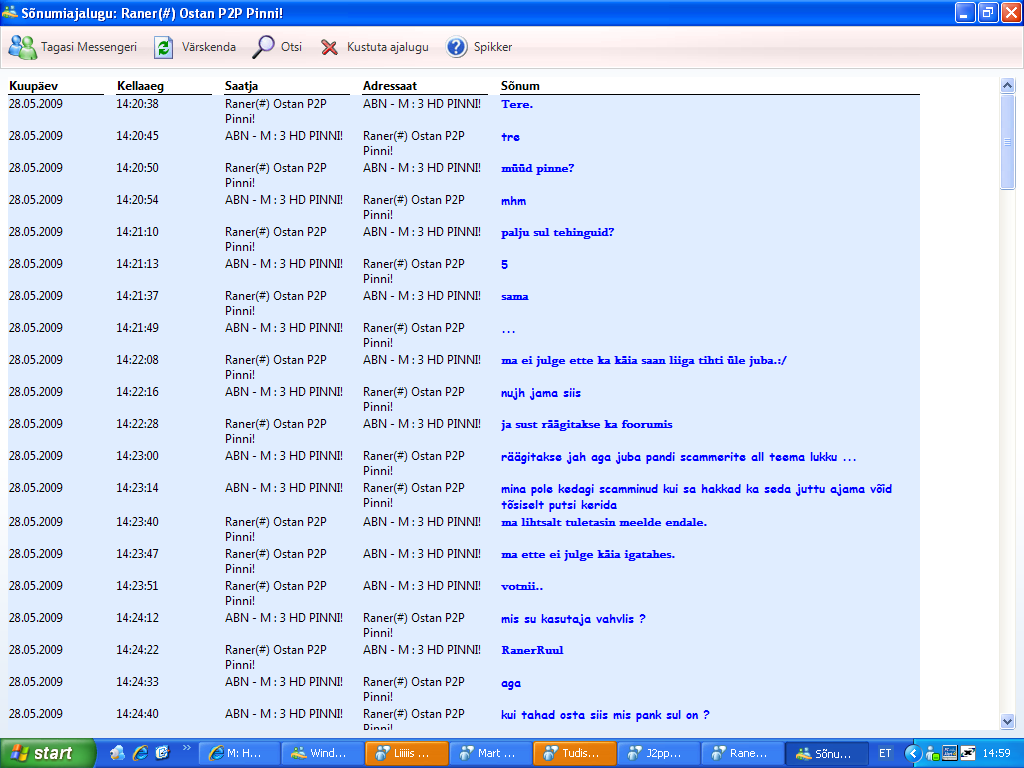
Task: Click the scrollbar up arrow
Action: [x=1007, y=86]
